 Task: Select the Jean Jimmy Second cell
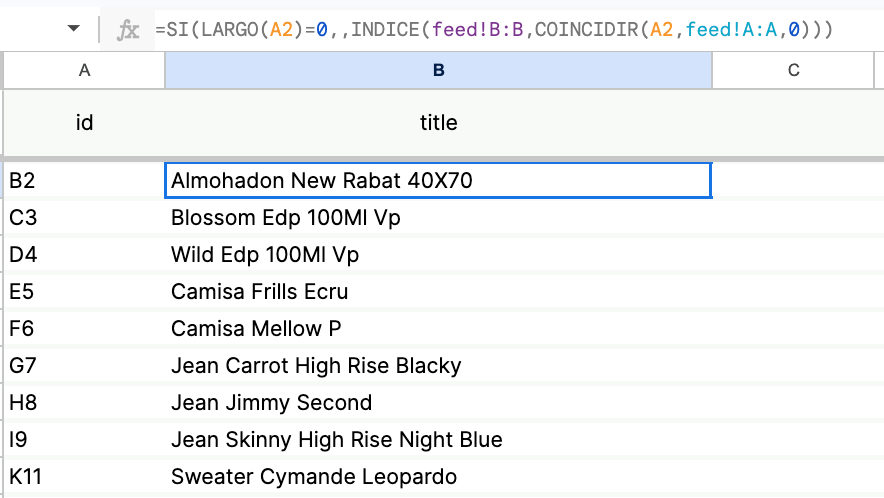(439, 403)
